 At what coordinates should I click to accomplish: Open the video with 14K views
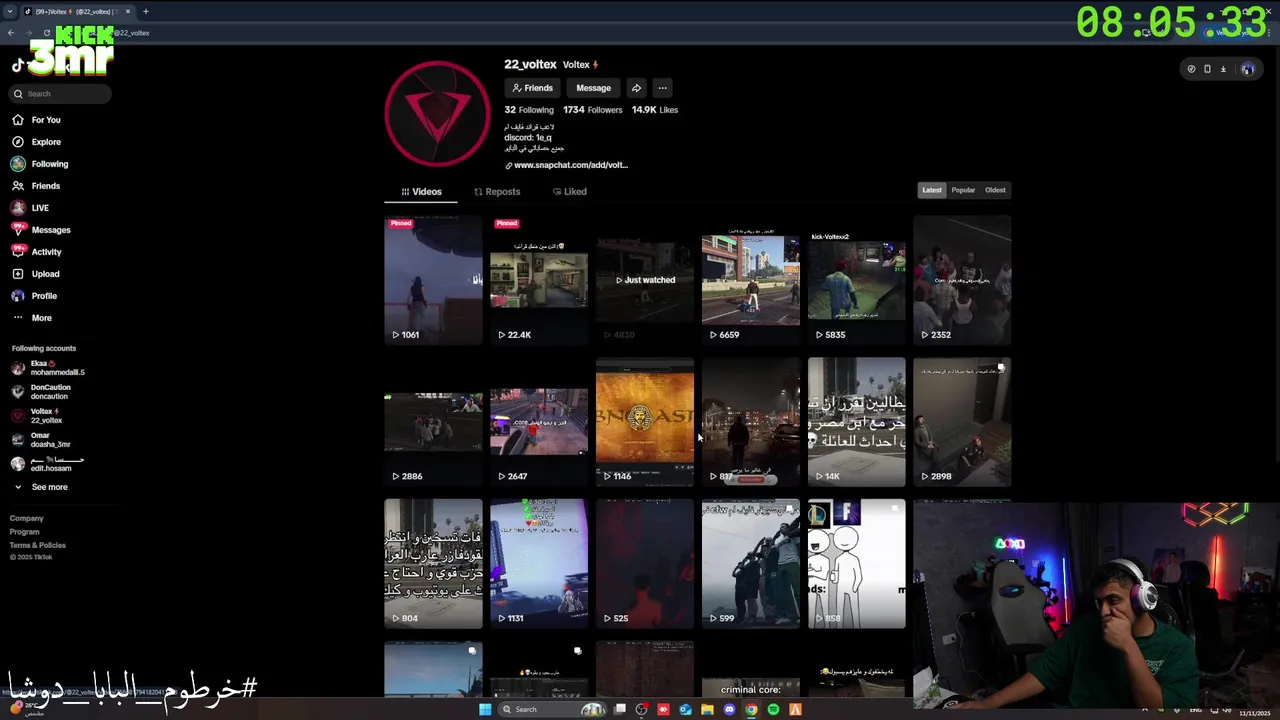857,422
